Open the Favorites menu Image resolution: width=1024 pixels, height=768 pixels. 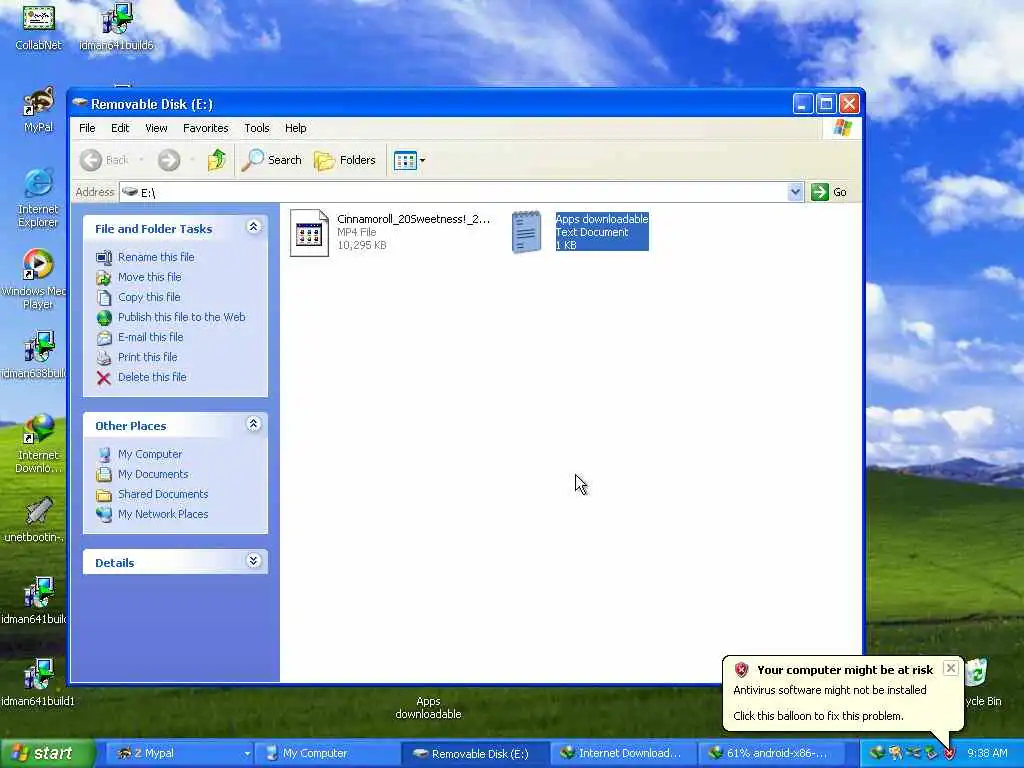point(206,128)
